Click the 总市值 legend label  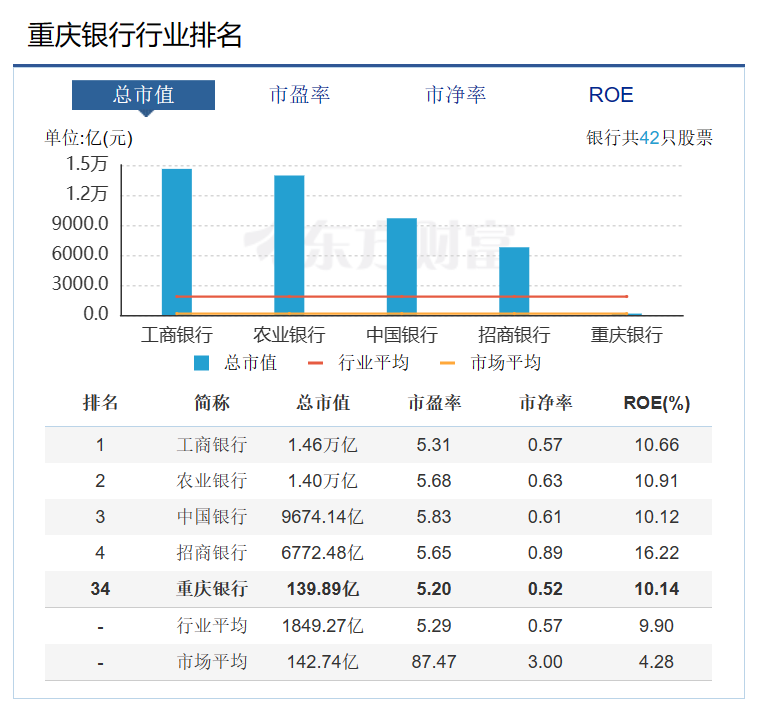(251, 363)
